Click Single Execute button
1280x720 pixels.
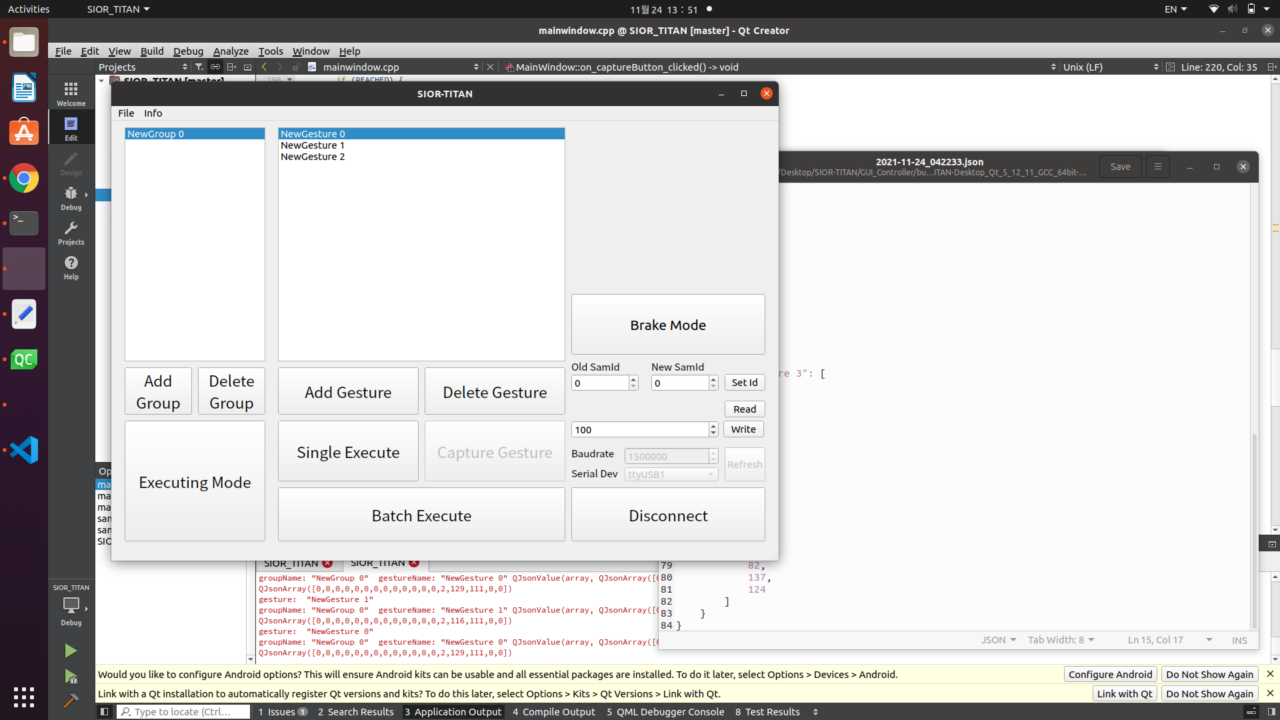tap(348, 452)
